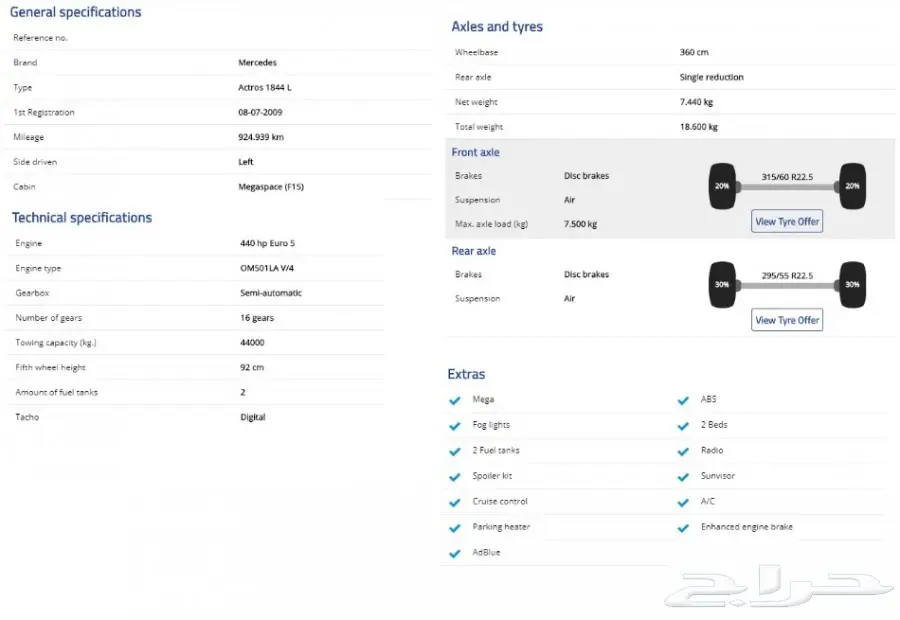Click the Amount of fuel tanks label
This screenshot has width=900, height=620.
click(56, 393)
